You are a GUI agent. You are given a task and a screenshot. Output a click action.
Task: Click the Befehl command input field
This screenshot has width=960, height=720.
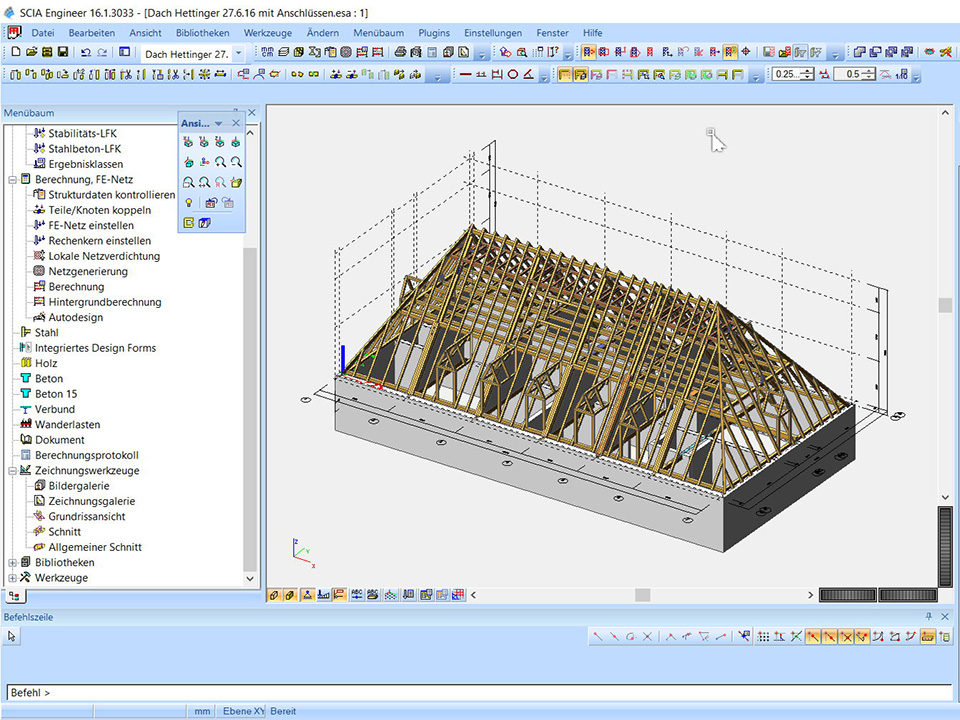(480, 692)
